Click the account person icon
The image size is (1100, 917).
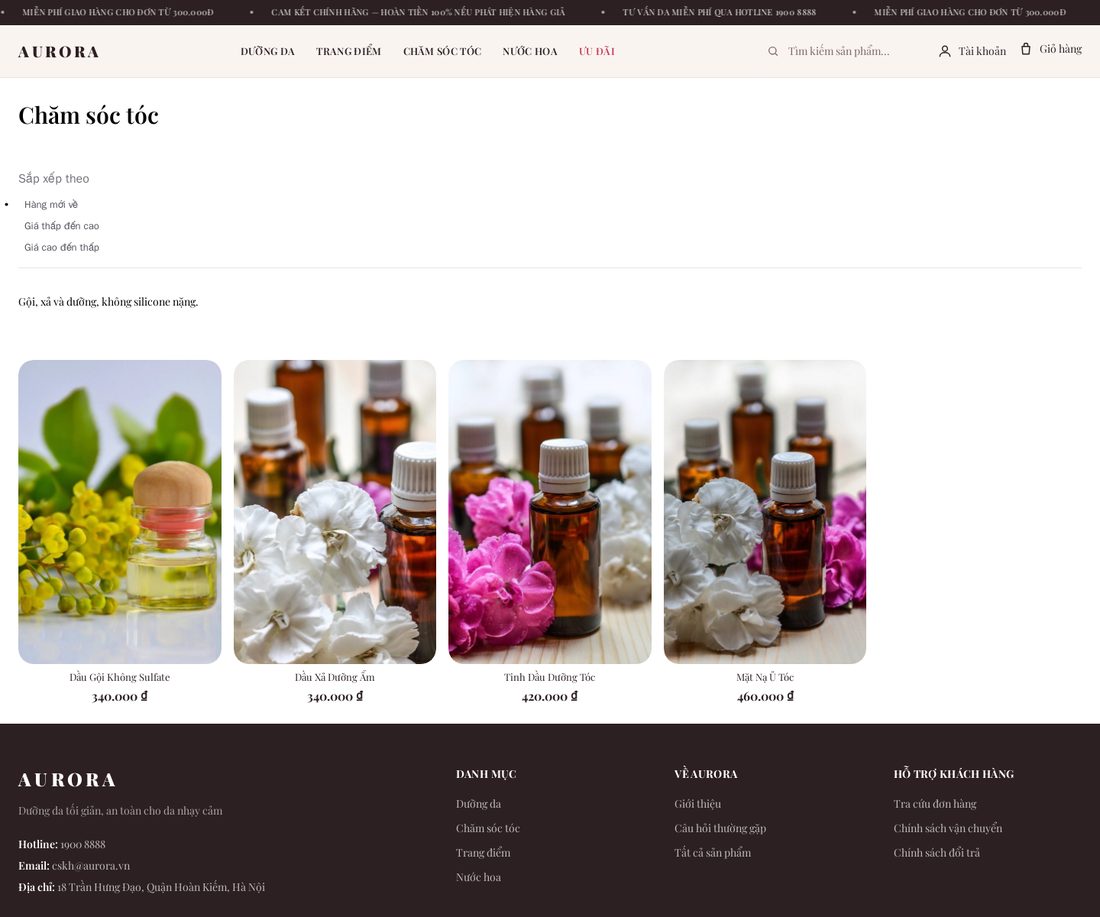point(944,51)
